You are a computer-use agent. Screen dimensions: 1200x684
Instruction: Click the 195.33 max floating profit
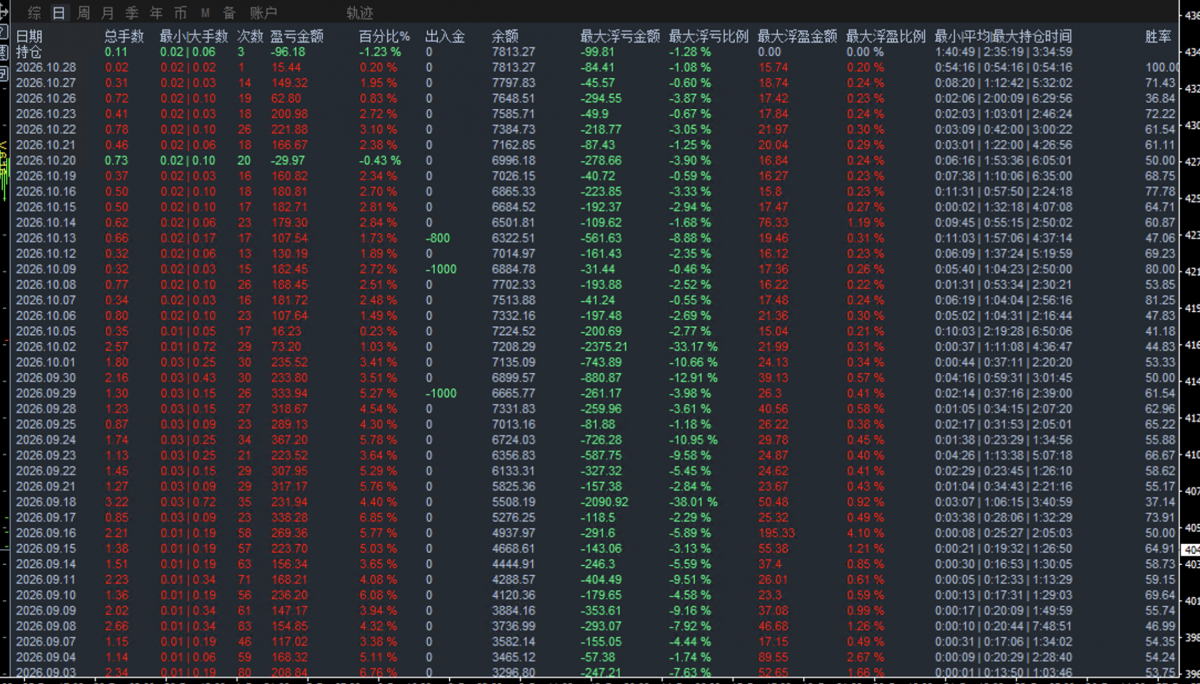click(775, 533)
